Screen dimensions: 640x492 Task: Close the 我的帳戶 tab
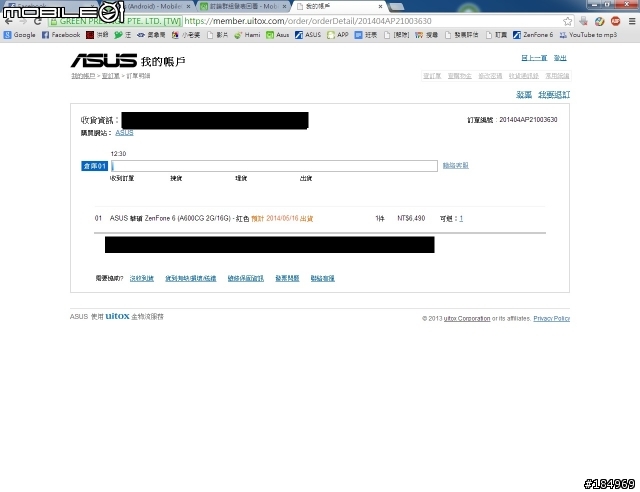pos(380,7)
